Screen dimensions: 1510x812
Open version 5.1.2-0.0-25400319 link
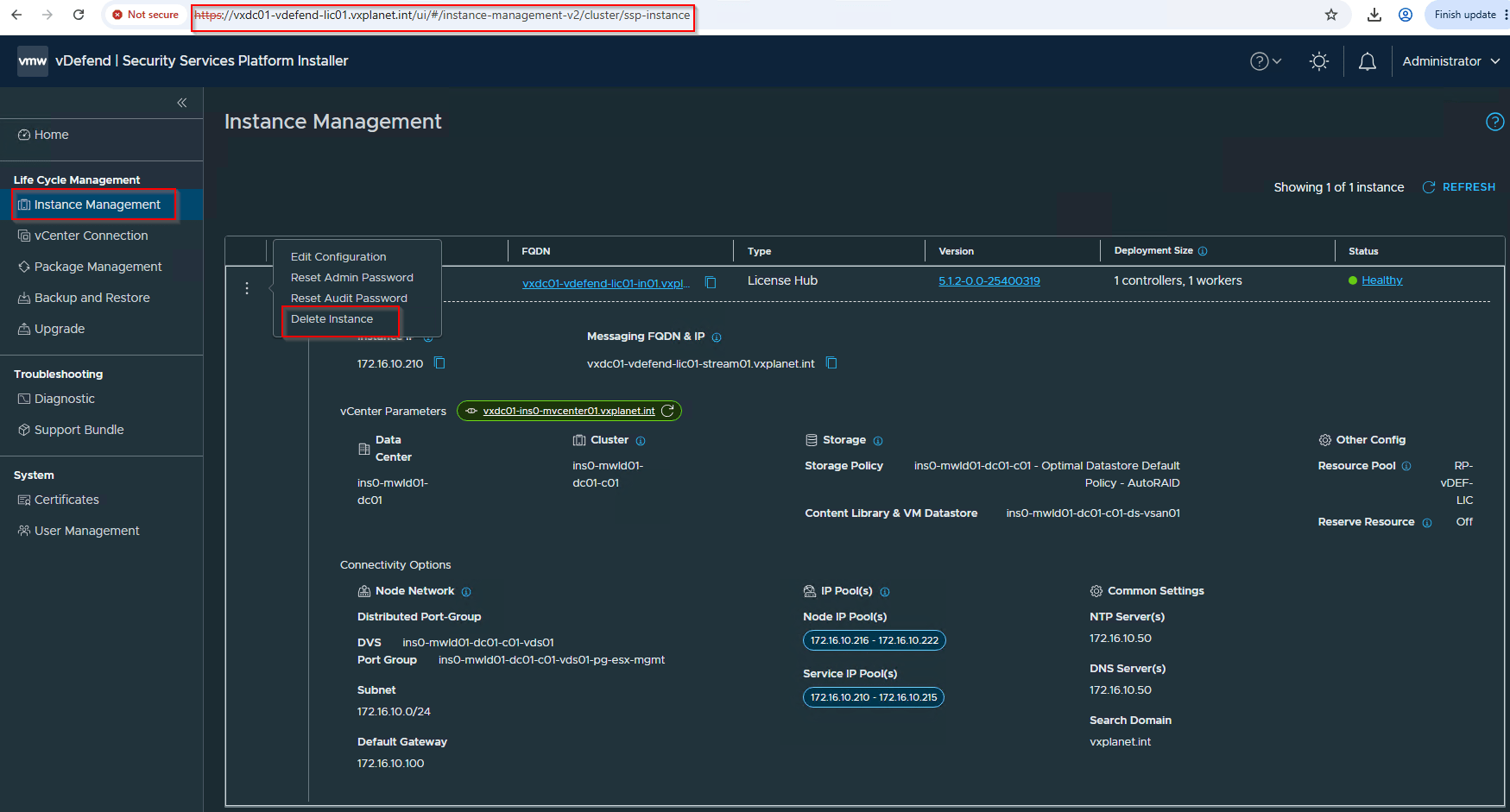(x=989, y=281)
